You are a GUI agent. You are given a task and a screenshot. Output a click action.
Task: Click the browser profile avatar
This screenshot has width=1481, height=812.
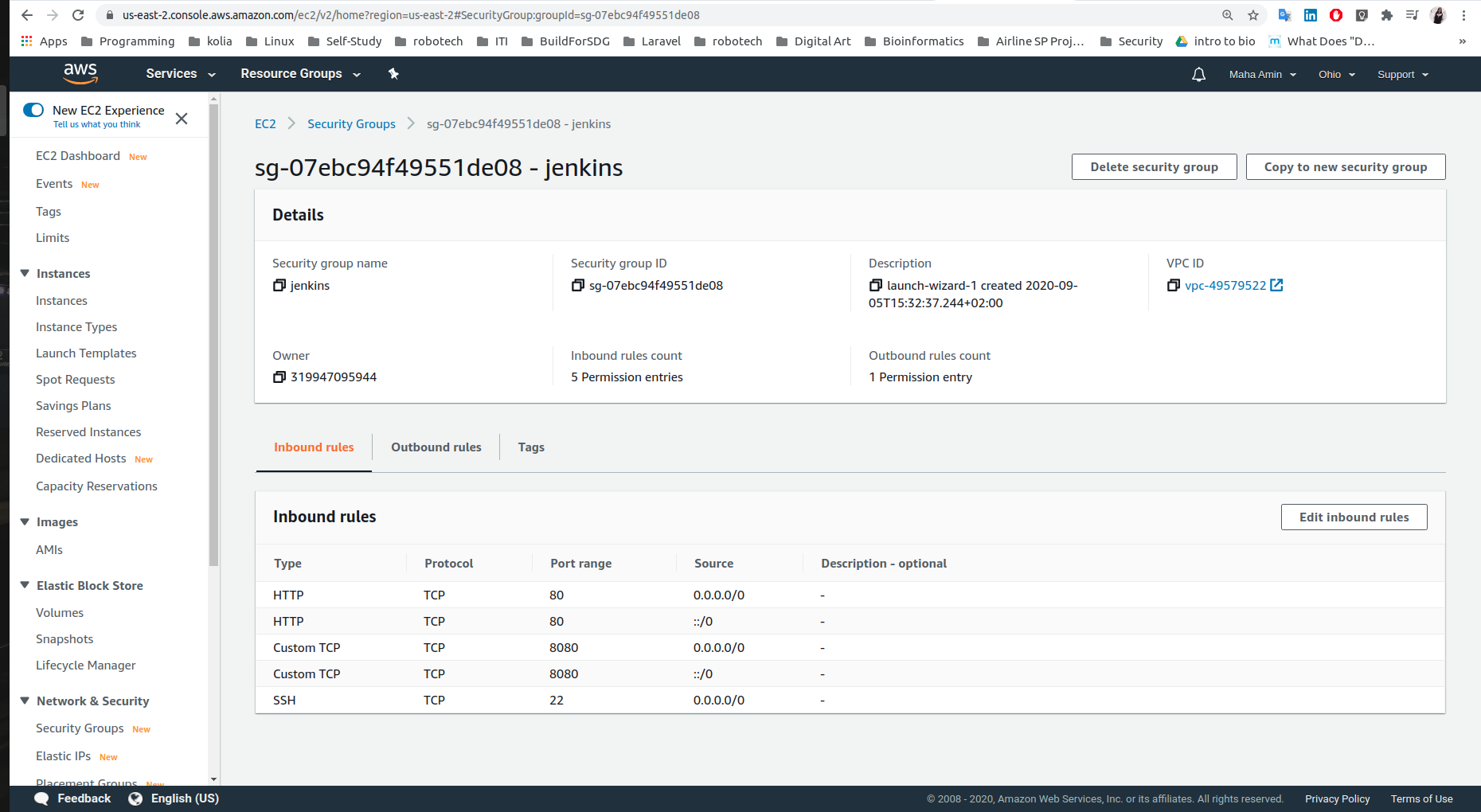[1438, 15]
